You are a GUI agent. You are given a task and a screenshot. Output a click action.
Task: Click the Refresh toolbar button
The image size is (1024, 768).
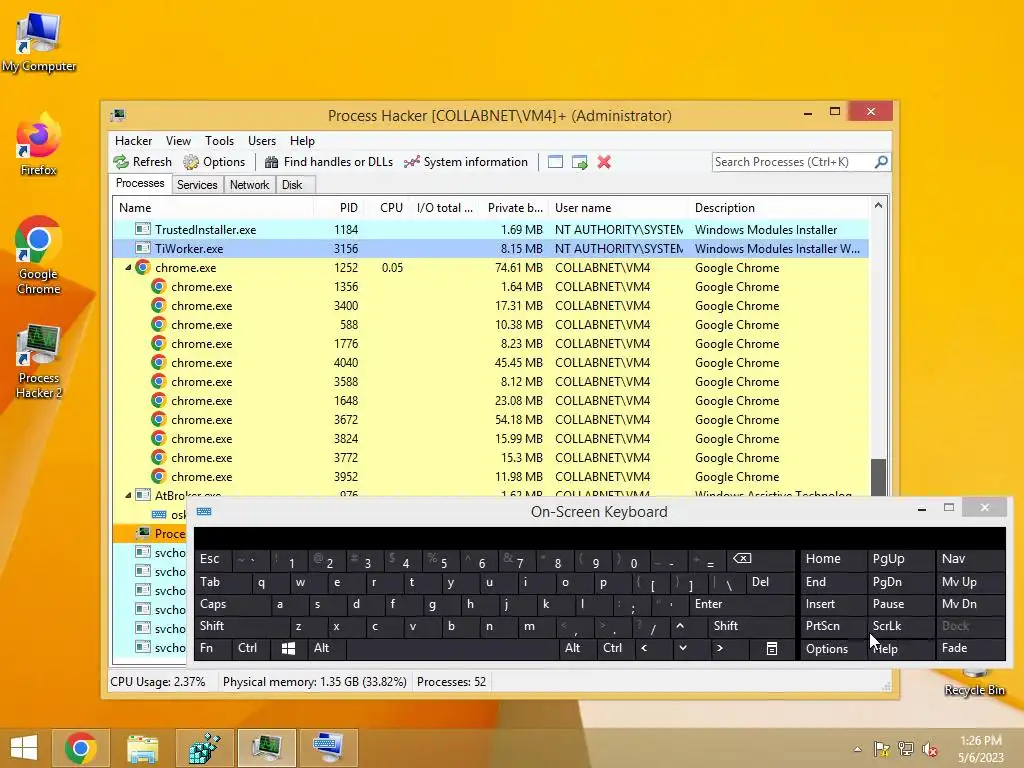point(142,162)
